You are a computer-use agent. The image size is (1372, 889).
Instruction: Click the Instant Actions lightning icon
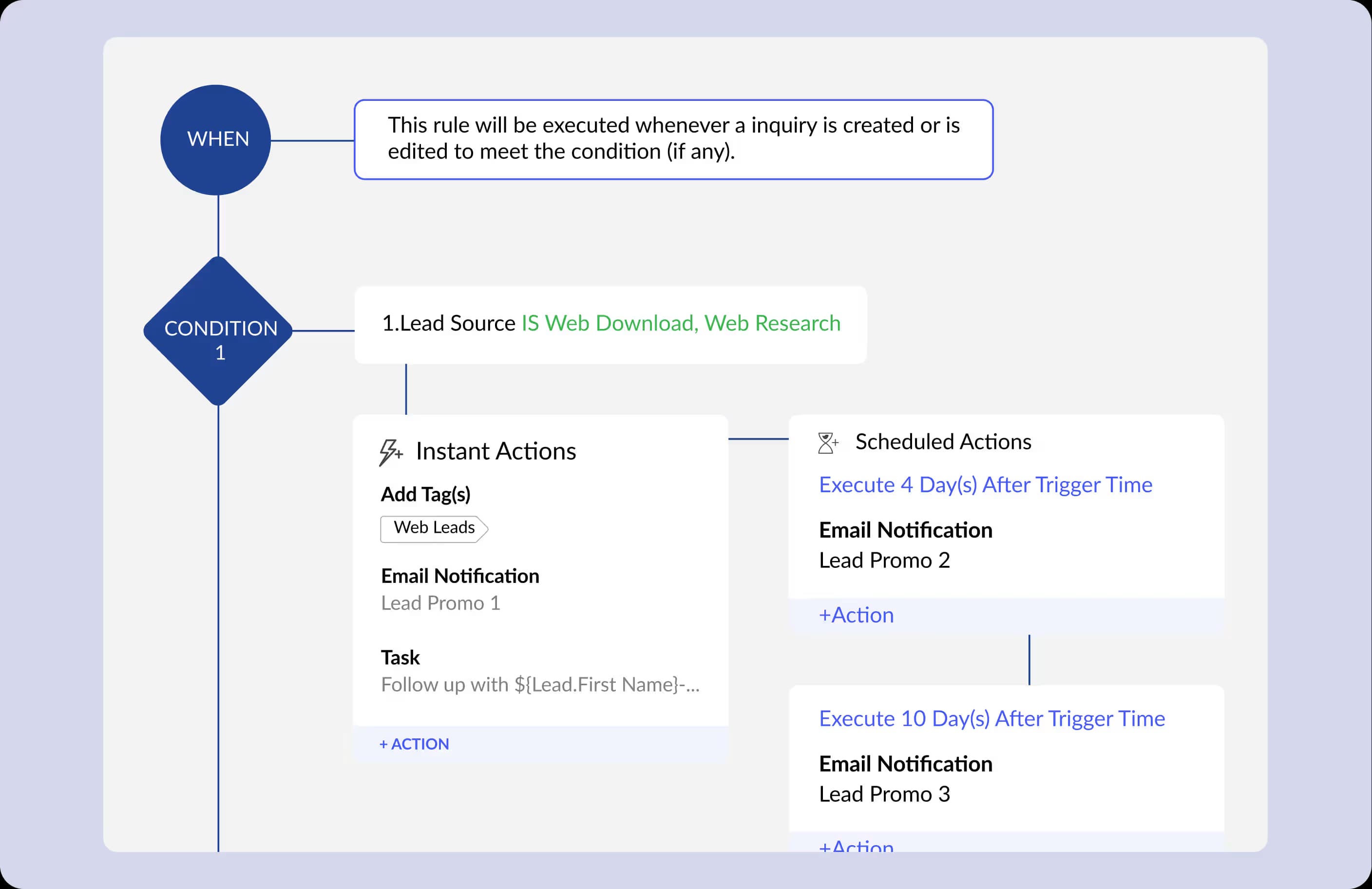tap(391, 452)
